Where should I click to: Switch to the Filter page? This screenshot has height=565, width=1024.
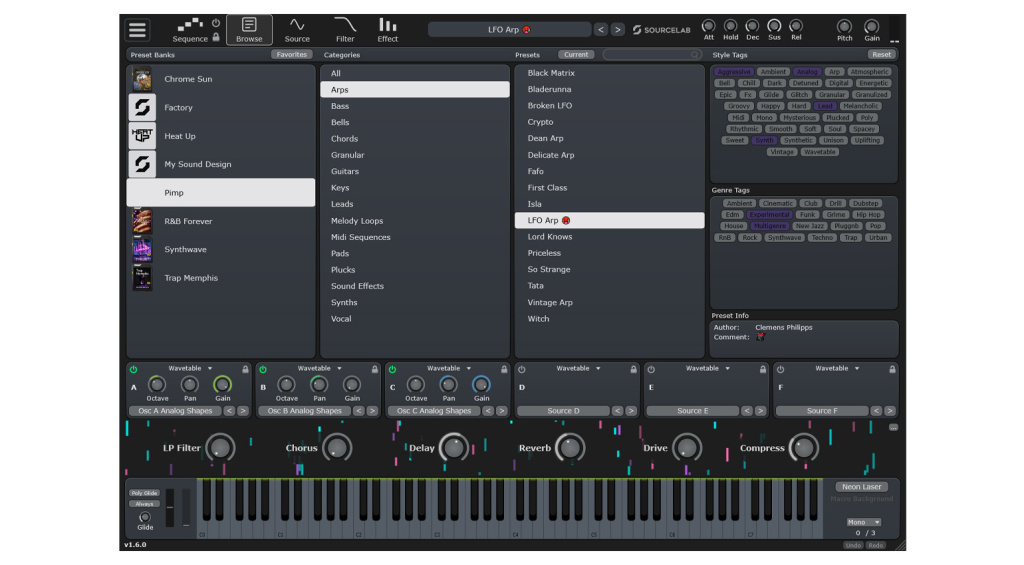(345, 30)
